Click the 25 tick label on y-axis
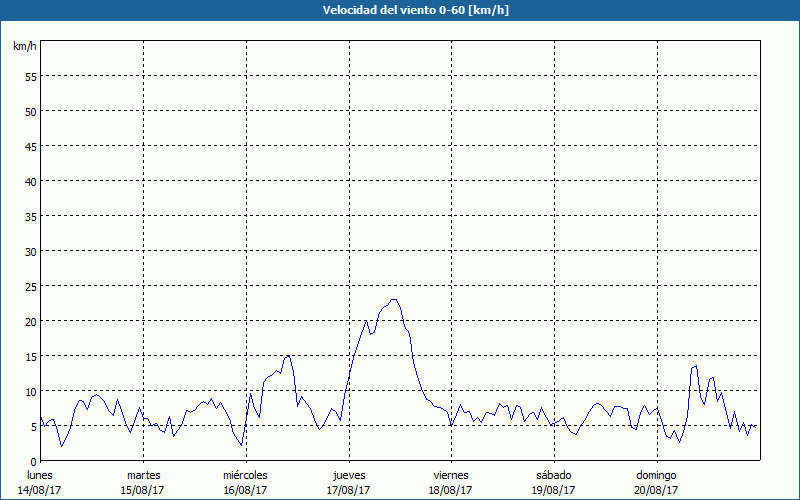The image size is (800, 500). 30,286
